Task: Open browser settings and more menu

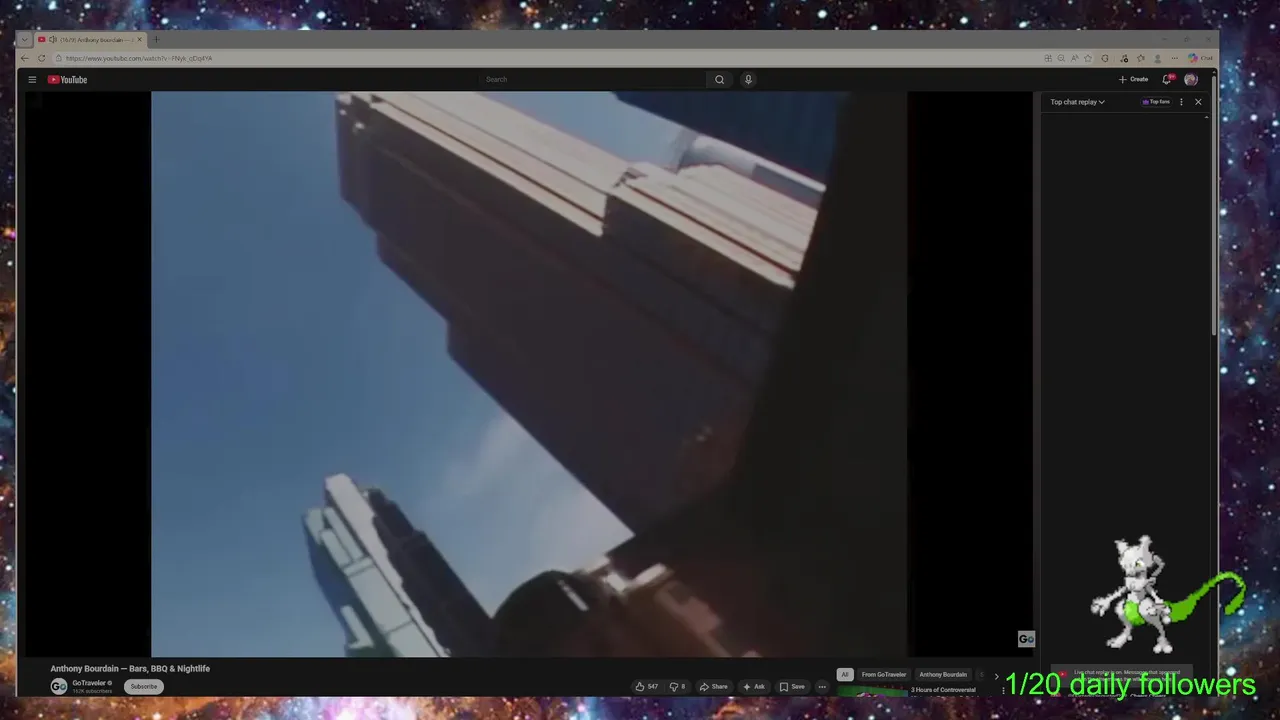Action: (1175, 58)
